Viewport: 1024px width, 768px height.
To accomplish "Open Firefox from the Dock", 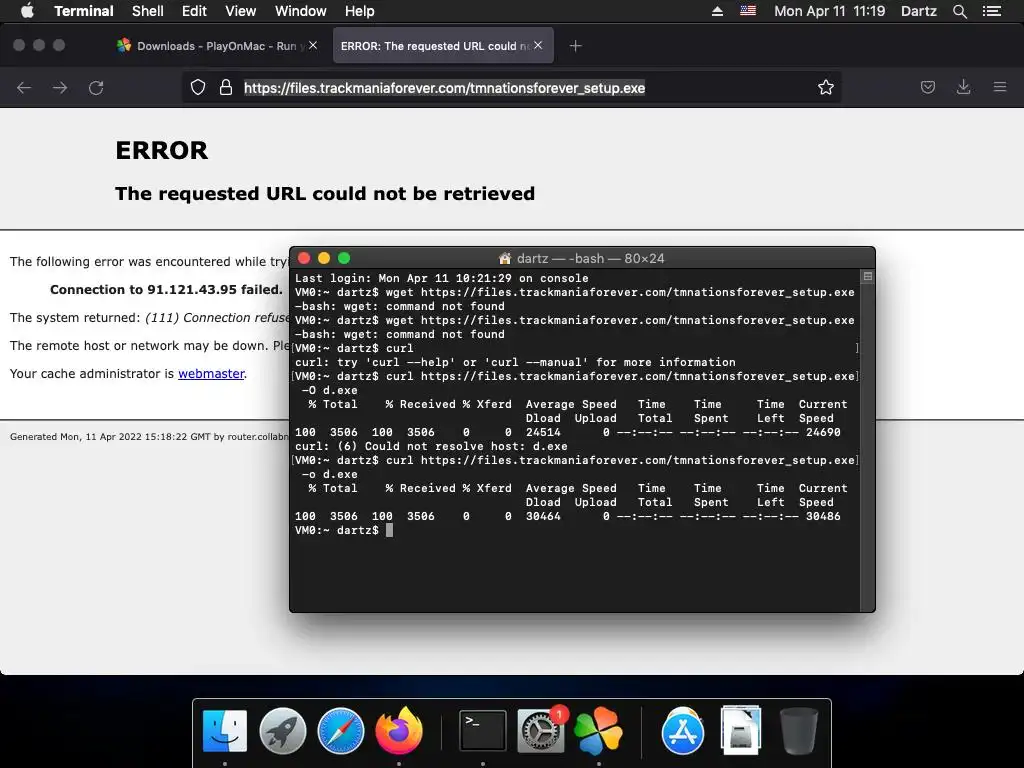I will pyautogui.click(x=398, y=729).
